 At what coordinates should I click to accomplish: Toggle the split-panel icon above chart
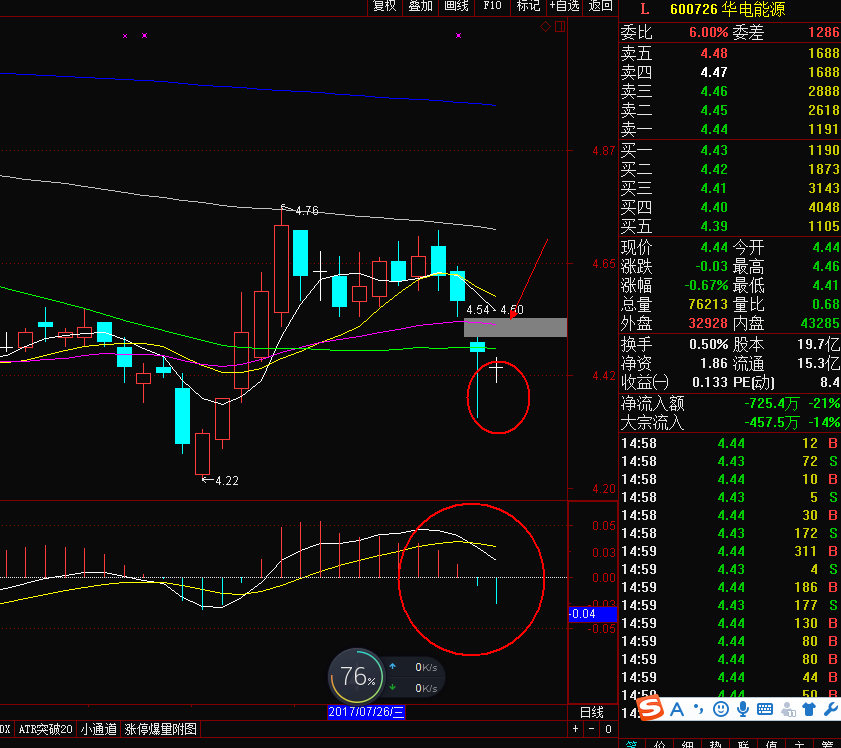click(x=560, y=26)
